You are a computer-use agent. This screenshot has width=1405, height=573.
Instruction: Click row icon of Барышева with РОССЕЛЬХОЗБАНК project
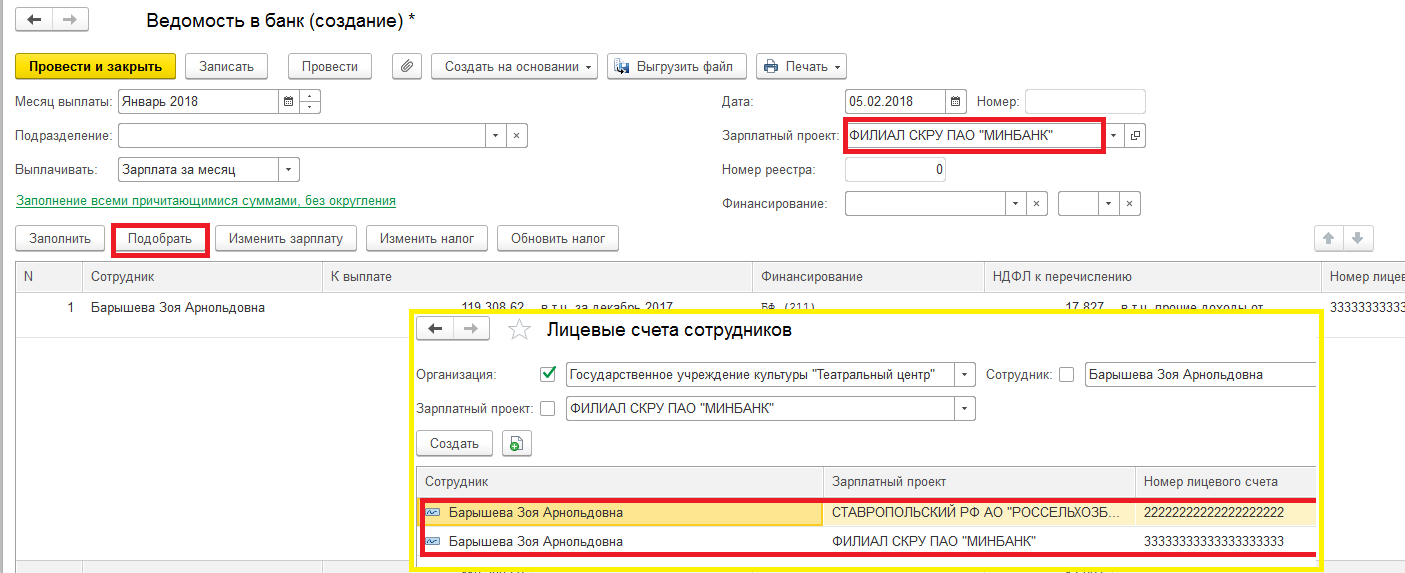433,512
